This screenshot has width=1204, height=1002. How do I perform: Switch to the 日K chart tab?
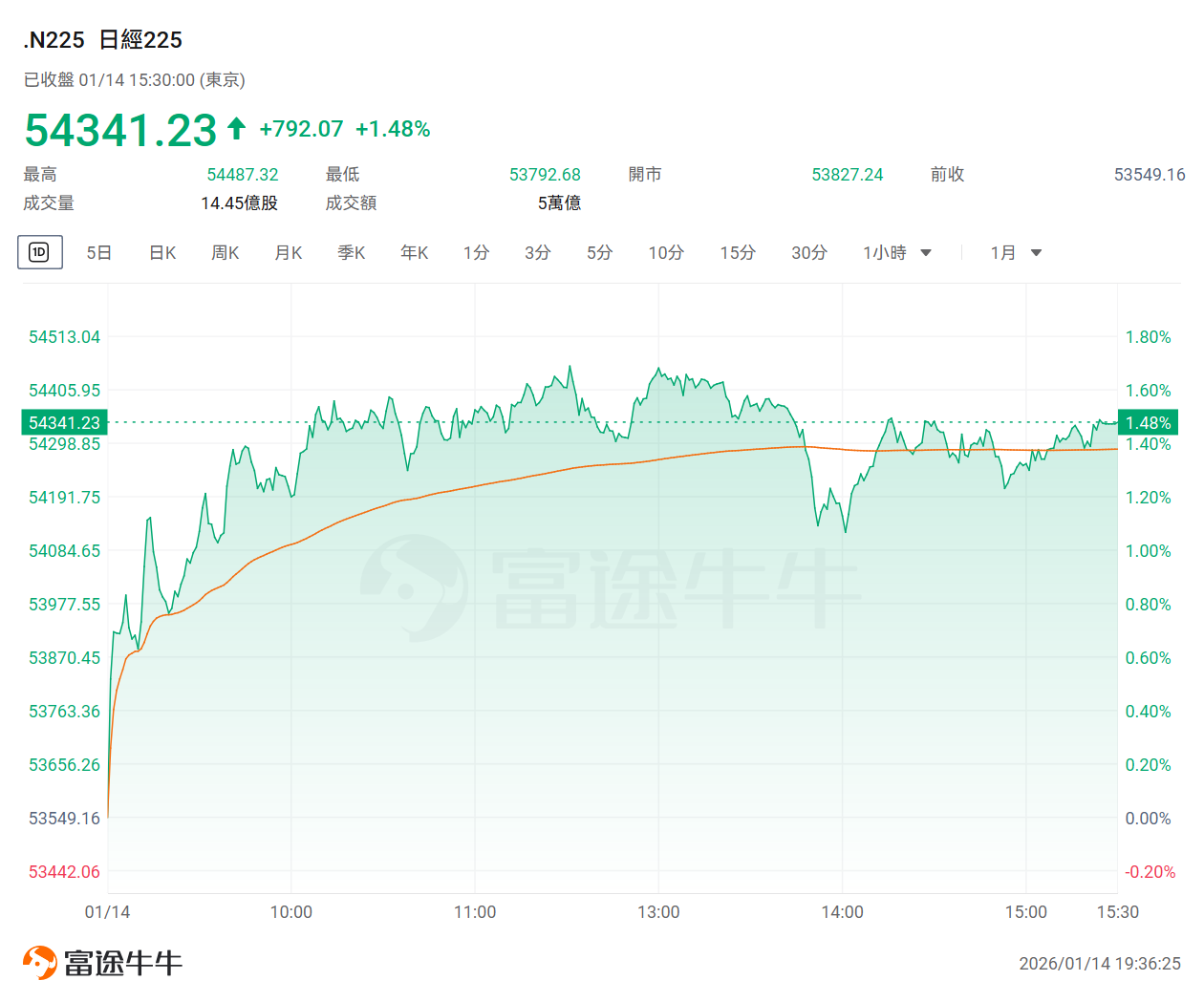(162, 253)
